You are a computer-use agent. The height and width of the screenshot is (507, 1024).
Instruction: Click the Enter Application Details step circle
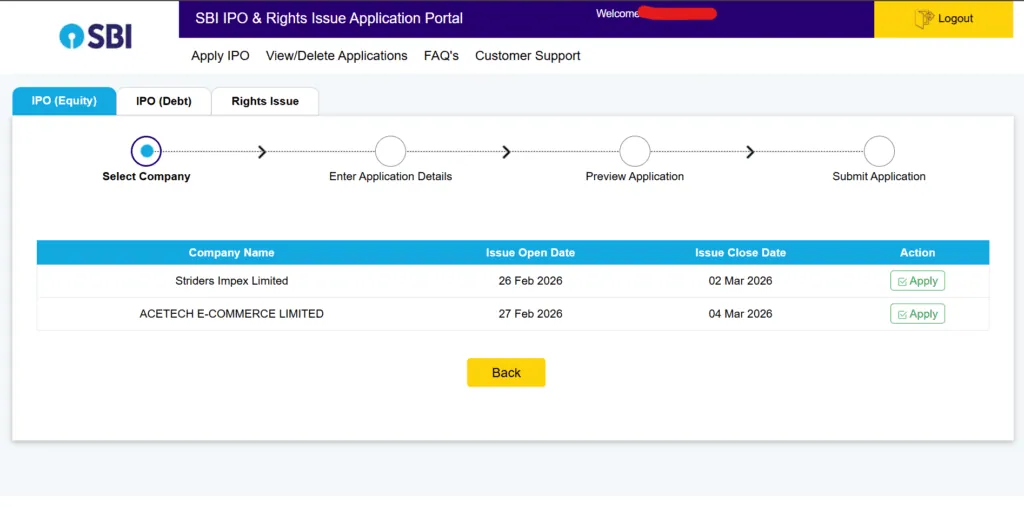(391, 152)
